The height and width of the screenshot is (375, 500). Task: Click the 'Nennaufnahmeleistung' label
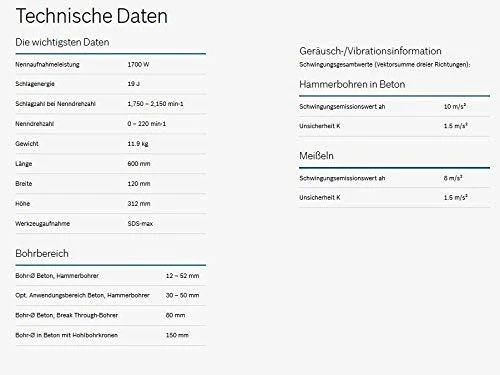pos(47,64)
